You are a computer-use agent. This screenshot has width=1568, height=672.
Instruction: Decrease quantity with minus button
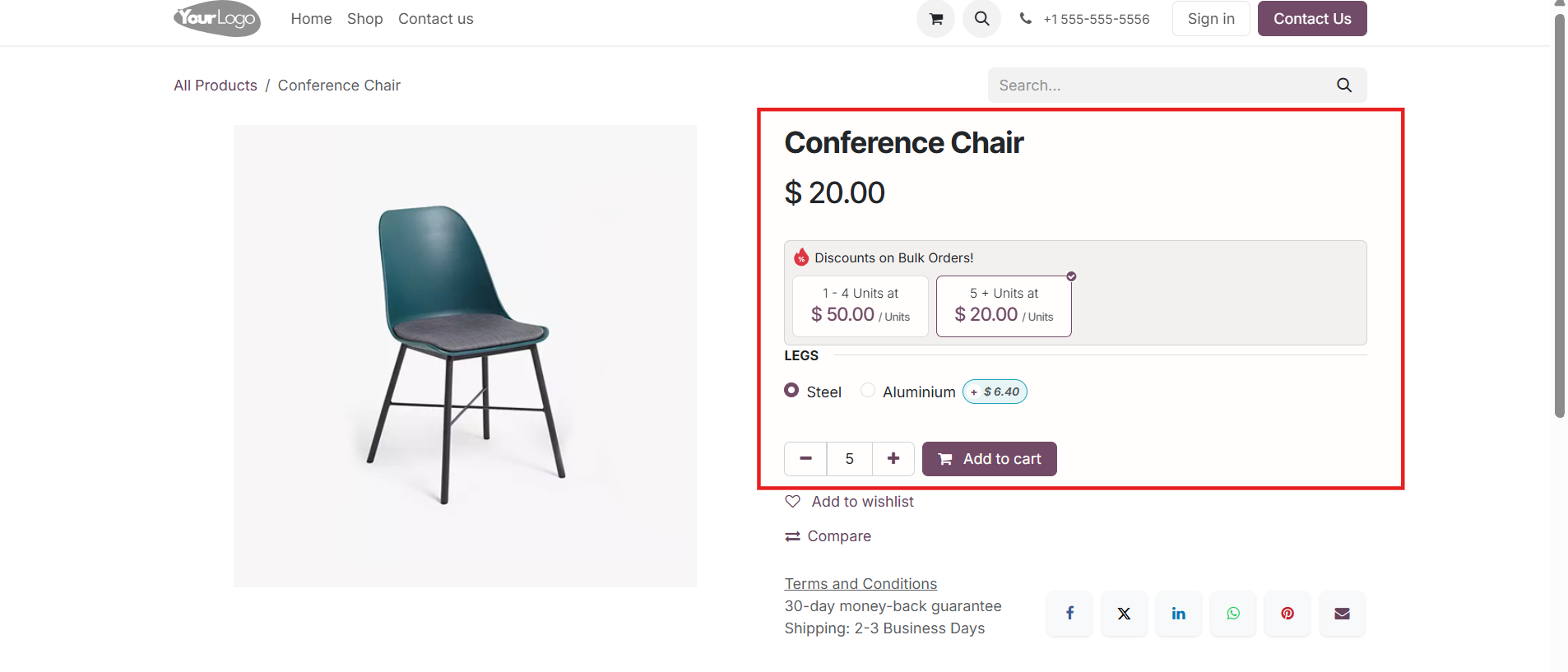click(805, 459)
